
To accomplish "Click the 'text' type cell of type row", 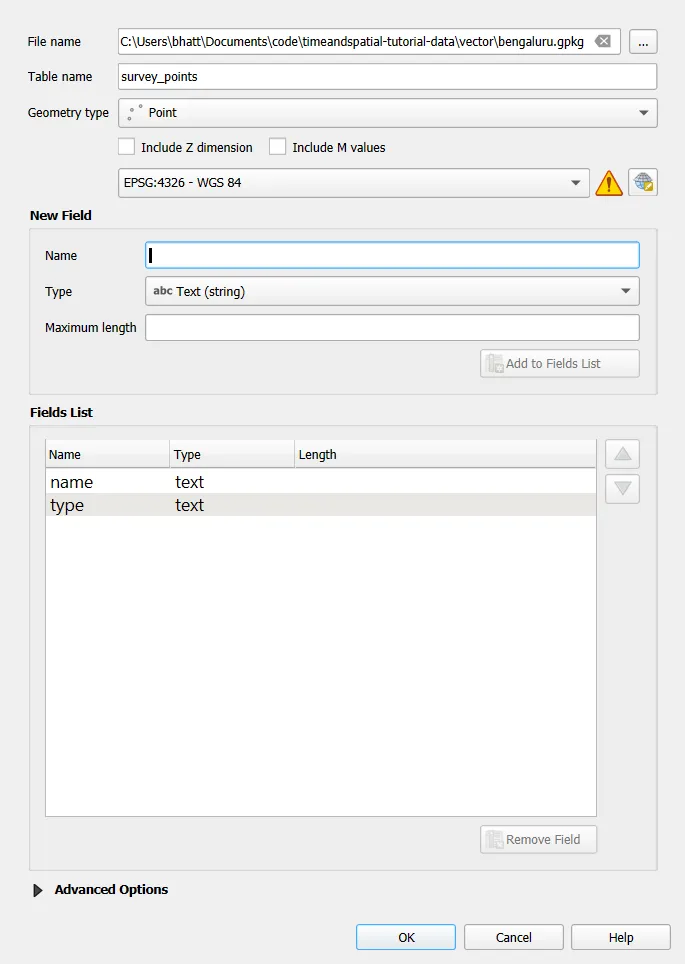I will click(189, 505).
